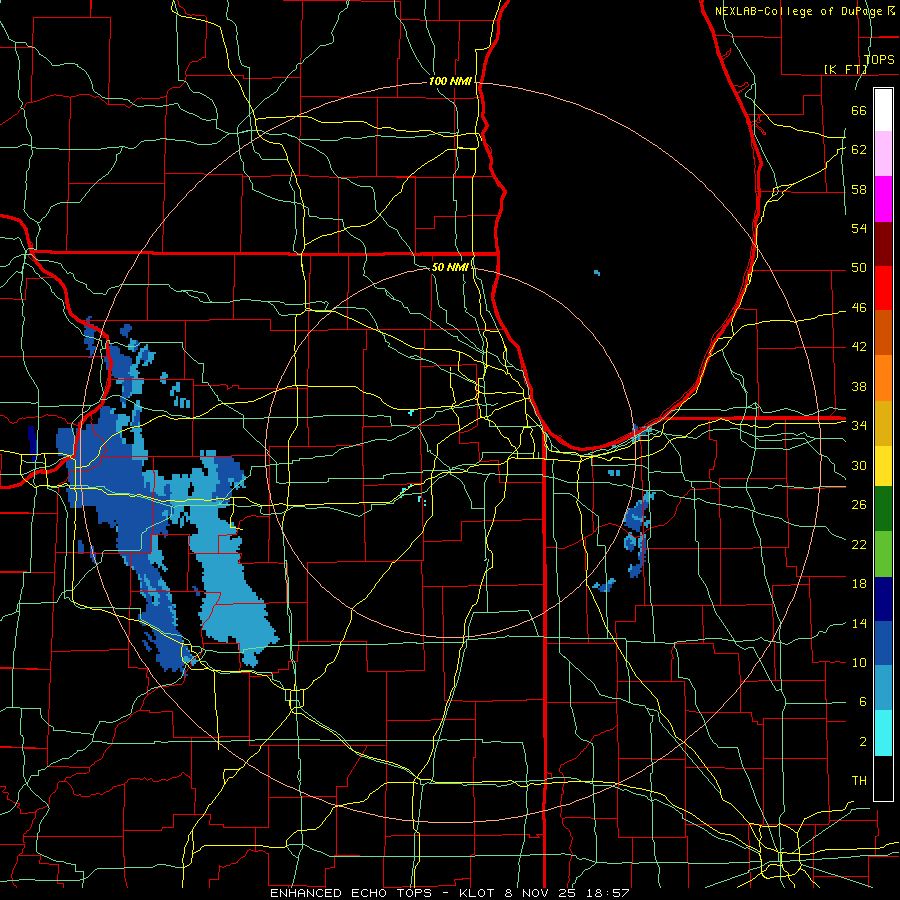The image size is (900, 900).
Task: Click the legend value 66
Action: pos(859,110)
